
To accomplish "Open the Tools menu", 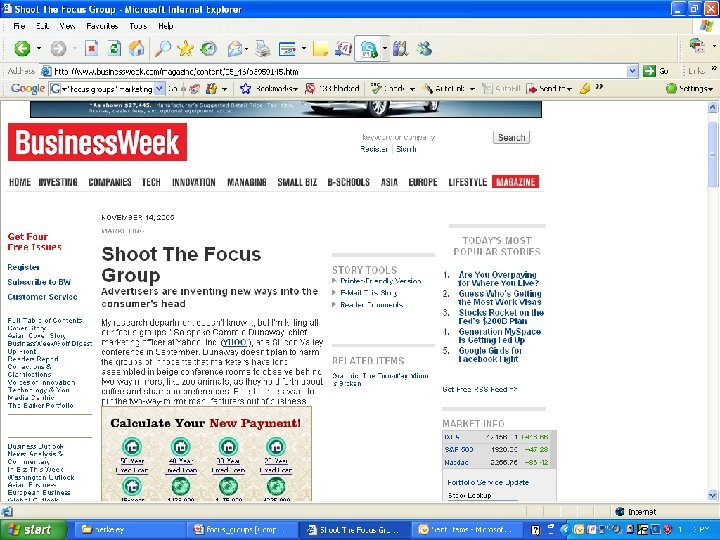I will tap(138, 26).
